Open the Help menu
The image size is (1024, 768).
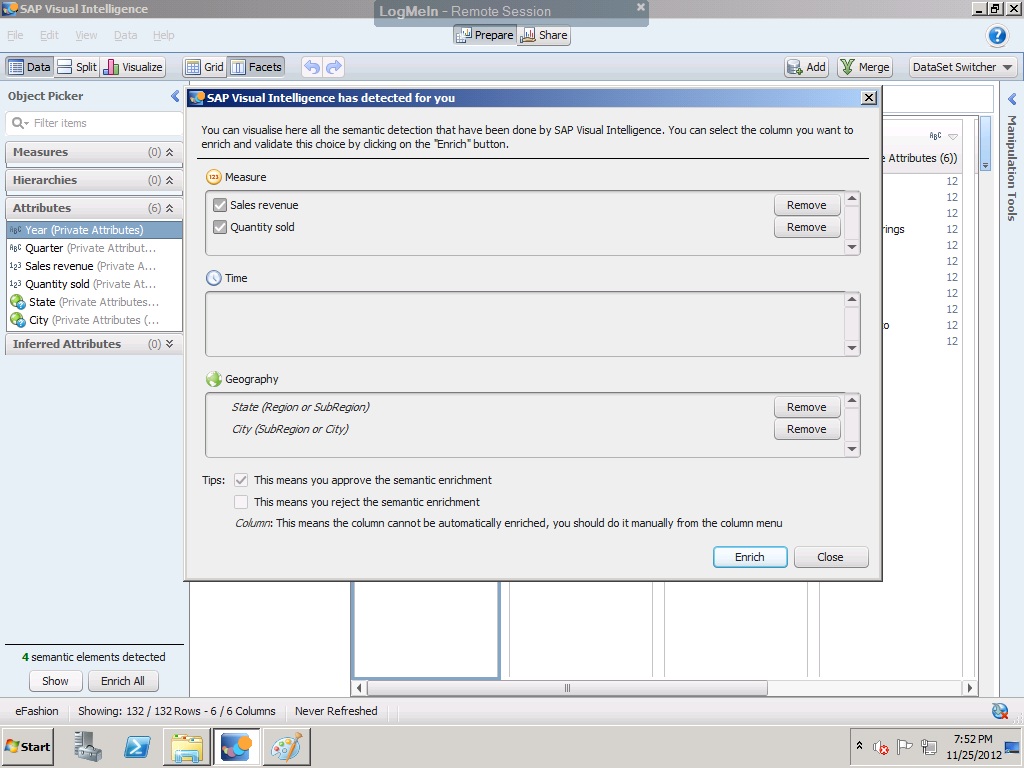pos(163,35)
